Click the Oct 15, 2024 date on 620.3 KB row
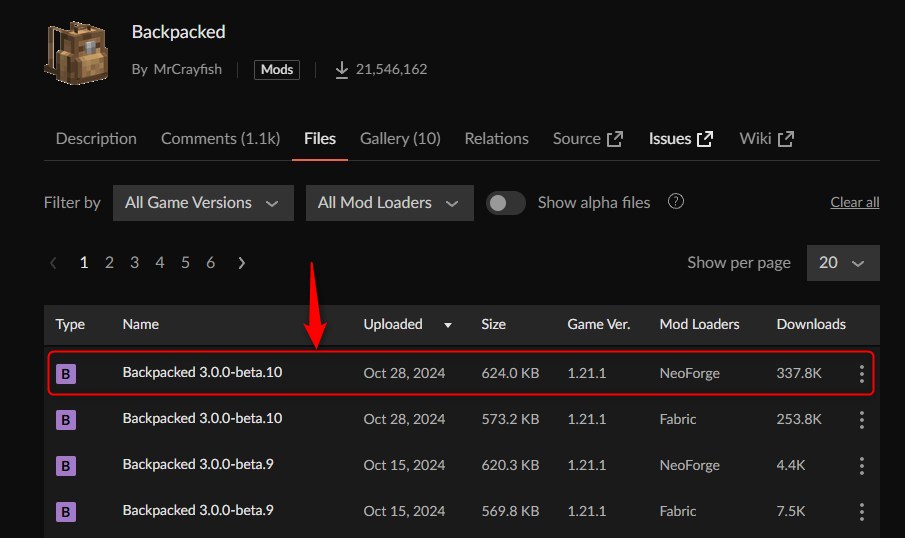Image resolution: width=905 pixels, height=538 pixels. coord(404,465)
